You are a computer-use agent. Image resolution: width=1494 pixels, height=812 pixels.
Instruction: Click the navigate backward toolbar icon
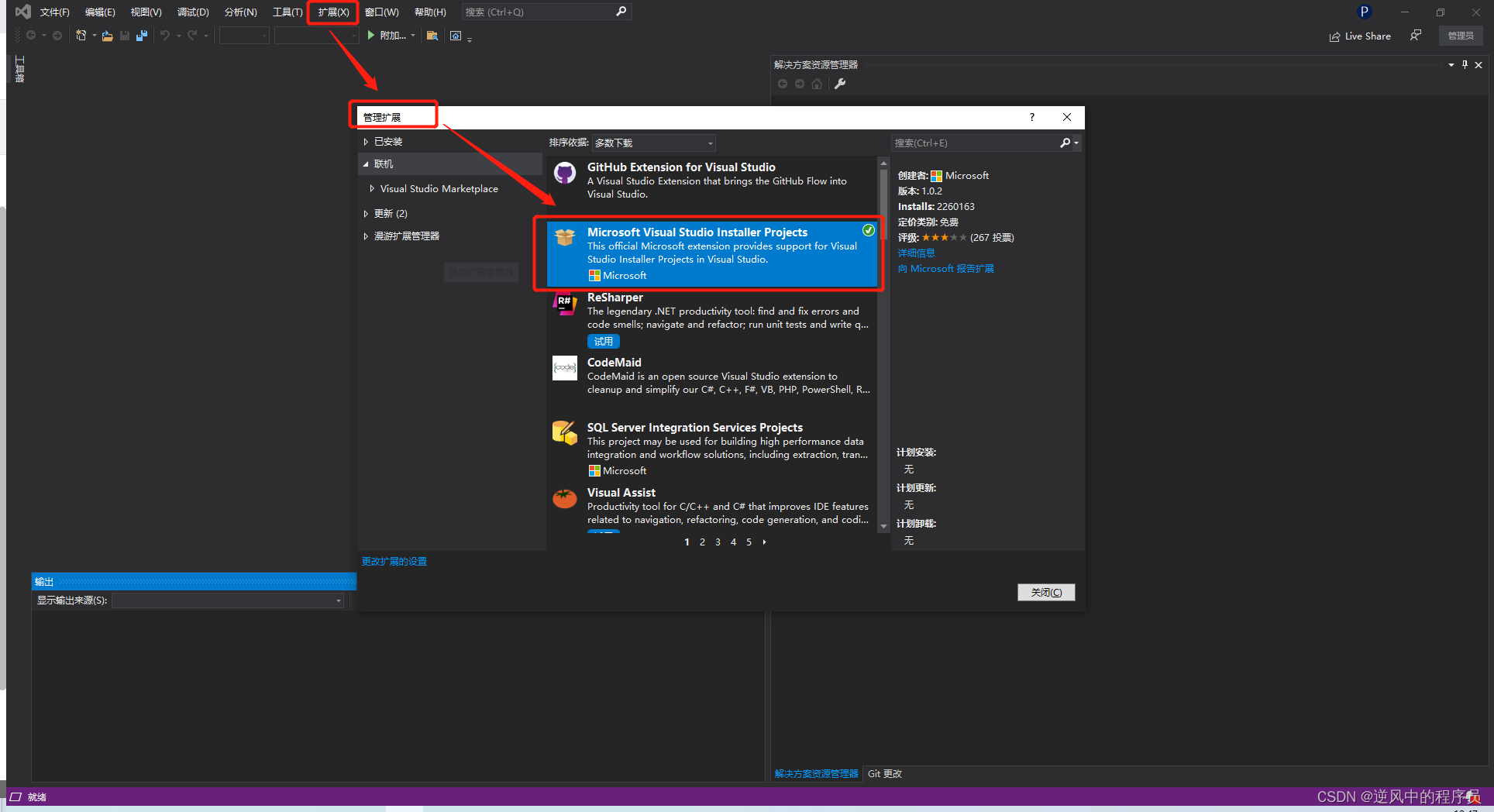coord(31,36)
